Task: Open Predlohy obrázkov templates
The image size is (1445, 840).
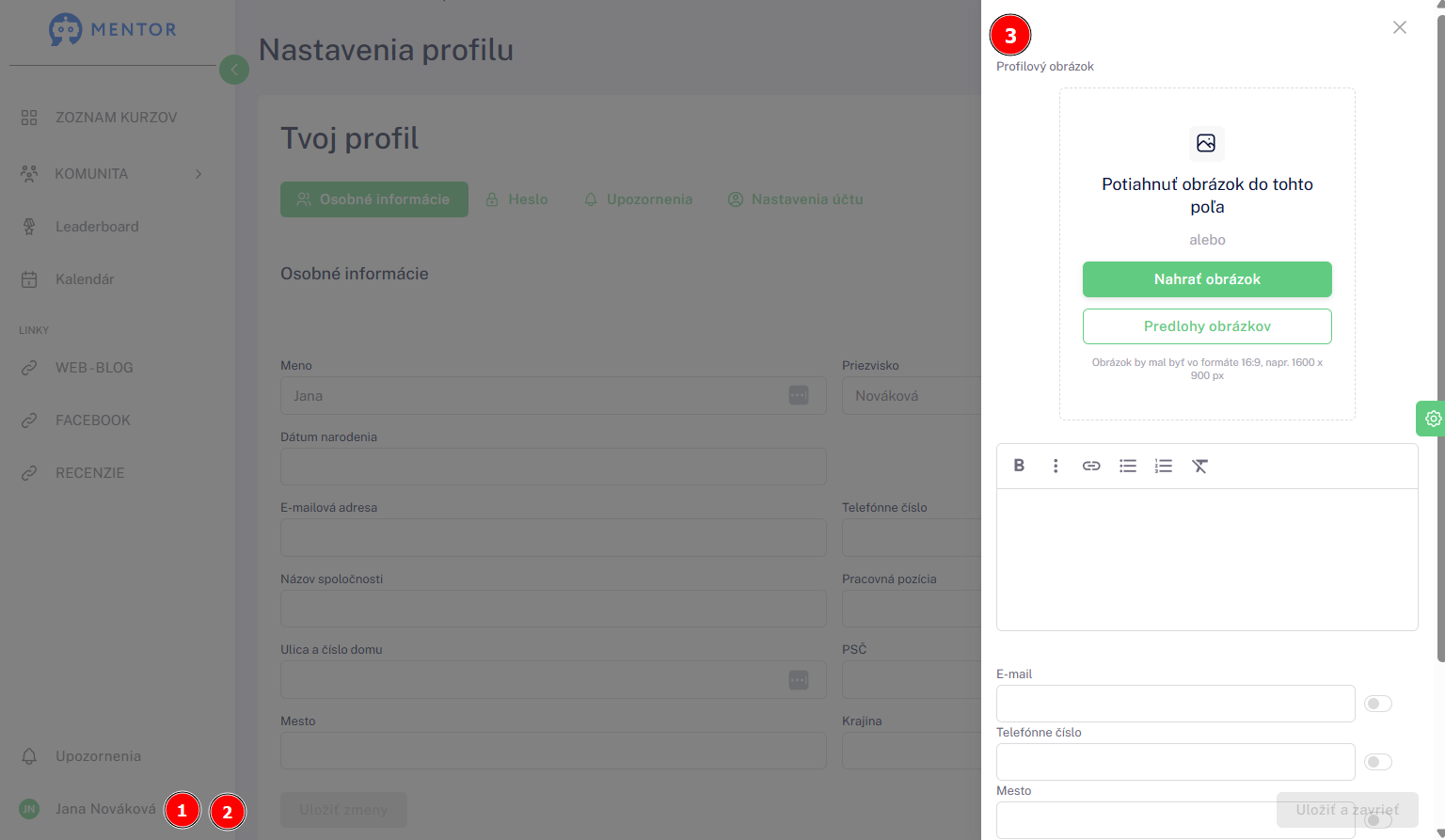Action: point(1207,326)
